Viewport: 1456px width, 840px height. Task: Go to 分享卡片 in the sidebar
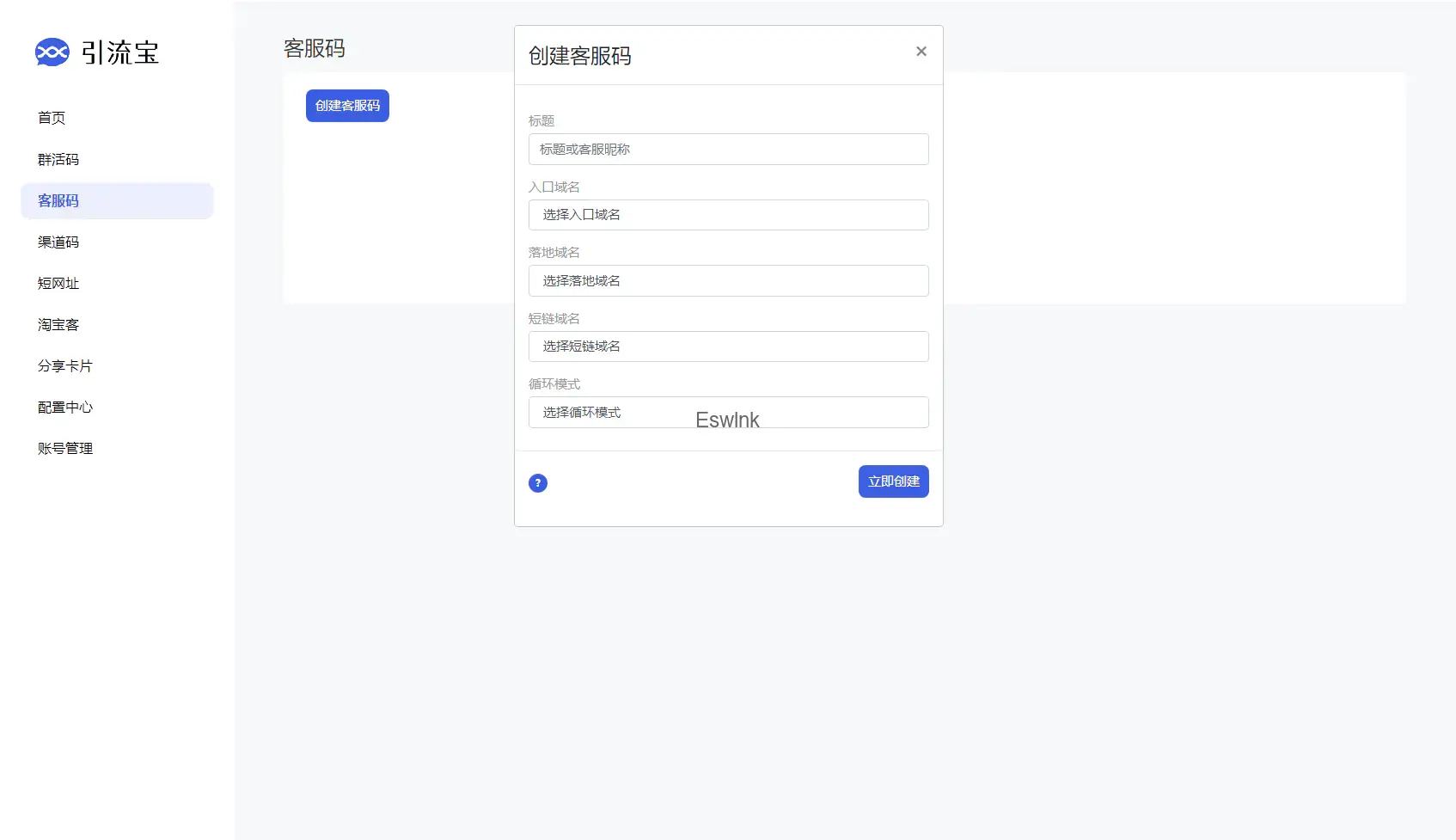pyautogui.click(x=65, y=365)
